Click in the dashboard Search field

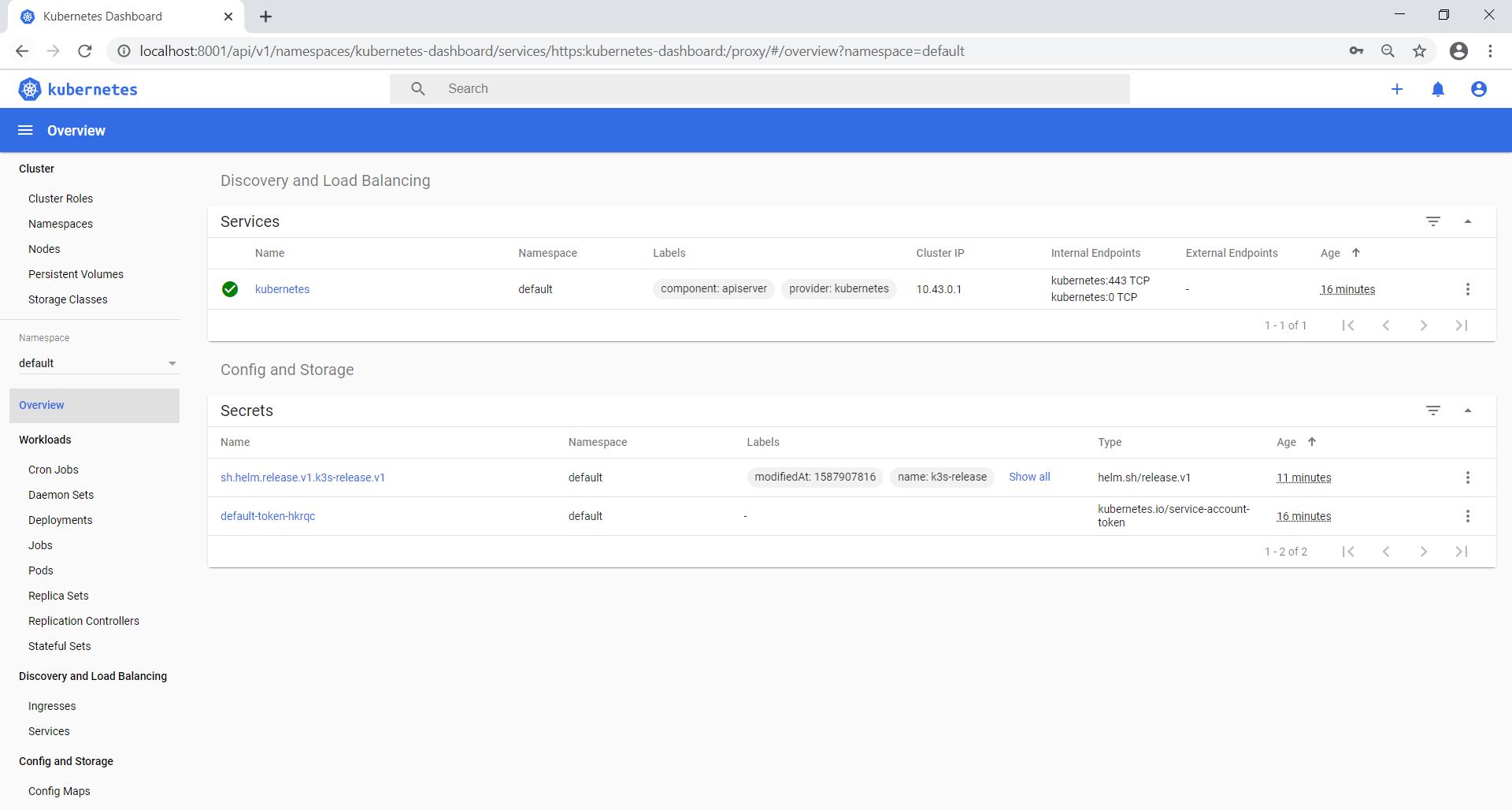(x=780, y=89)
